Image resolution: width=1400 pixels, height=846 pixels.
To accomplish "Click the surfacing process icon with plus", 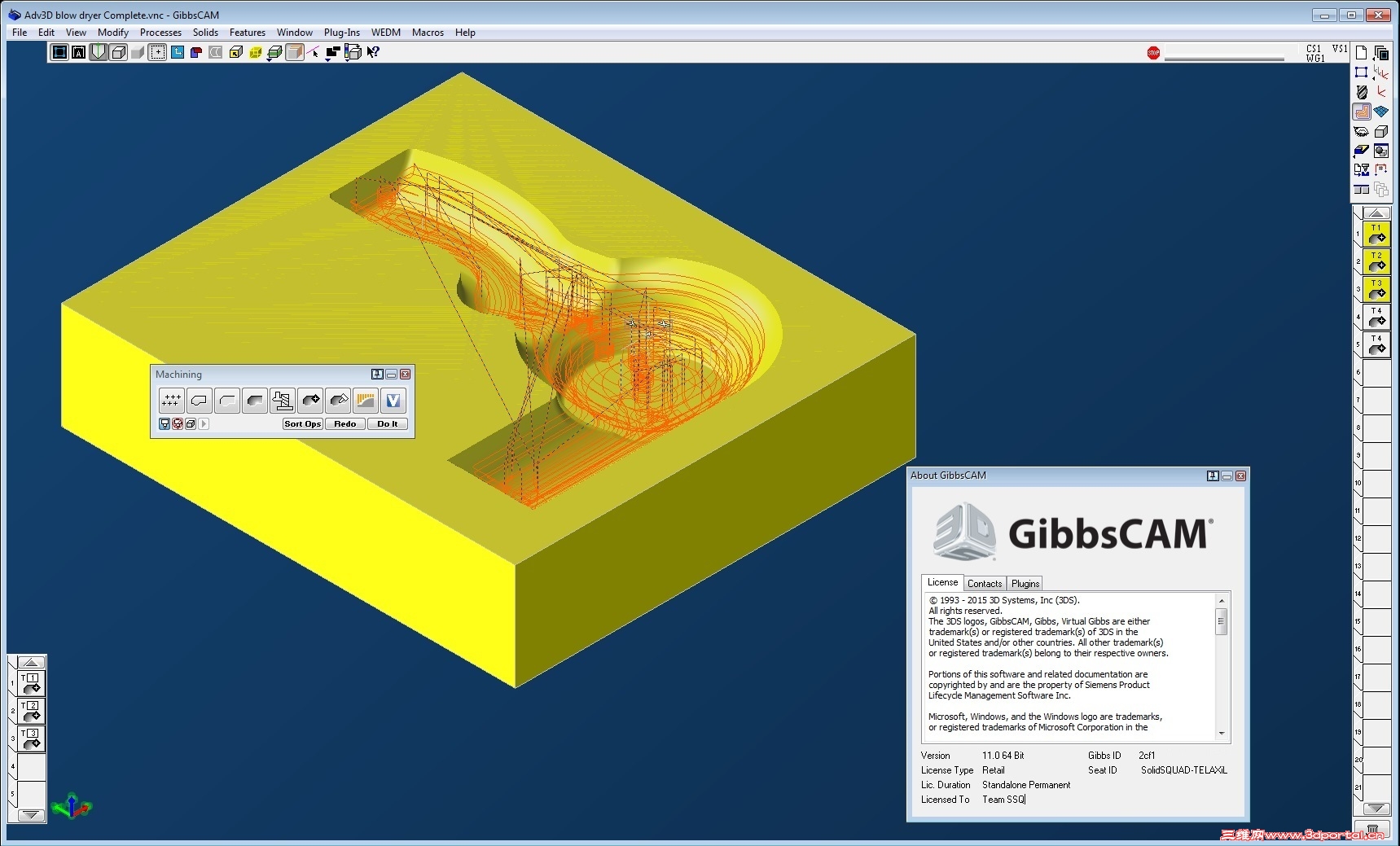I will (x=309, y=401).
